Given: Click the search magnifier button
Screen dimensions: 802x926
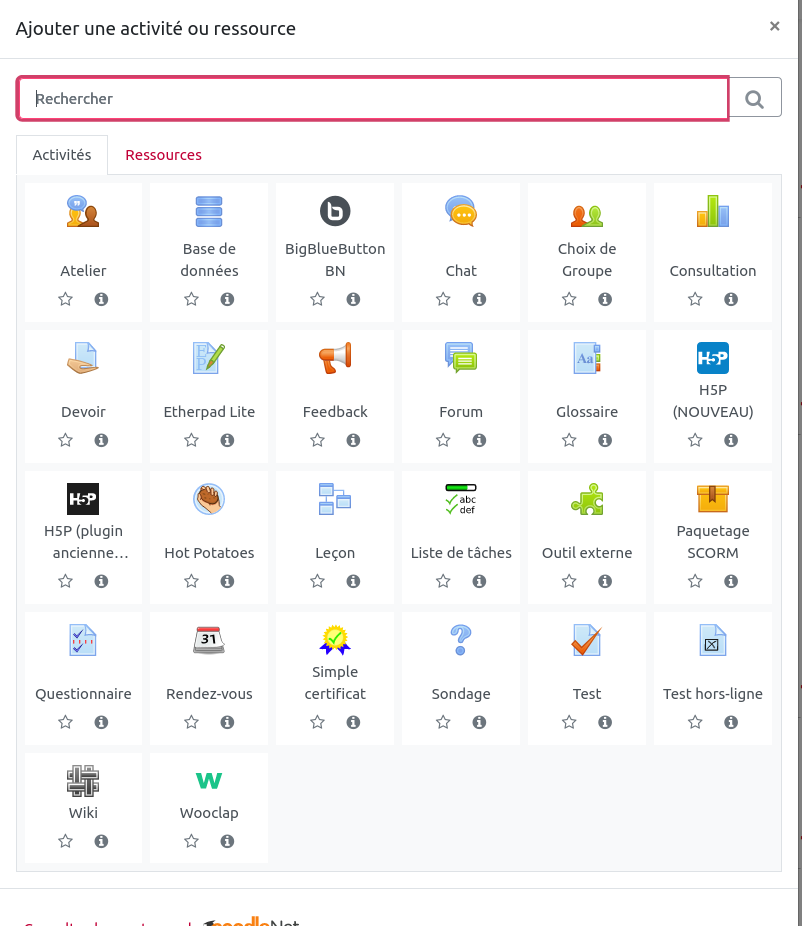Looking at the screenshot, I should 755,98.
